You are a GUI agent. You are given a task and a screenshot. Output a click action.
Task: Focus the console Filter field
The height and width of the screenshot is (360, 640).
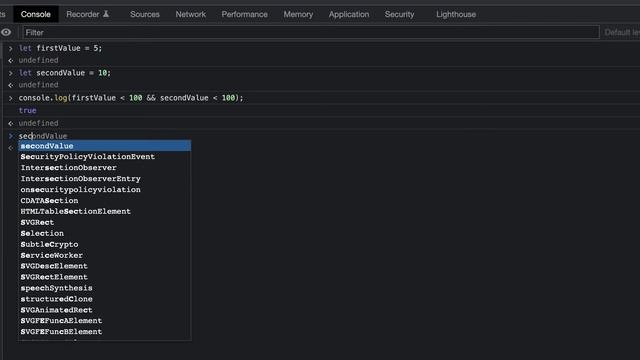point(311,32)
